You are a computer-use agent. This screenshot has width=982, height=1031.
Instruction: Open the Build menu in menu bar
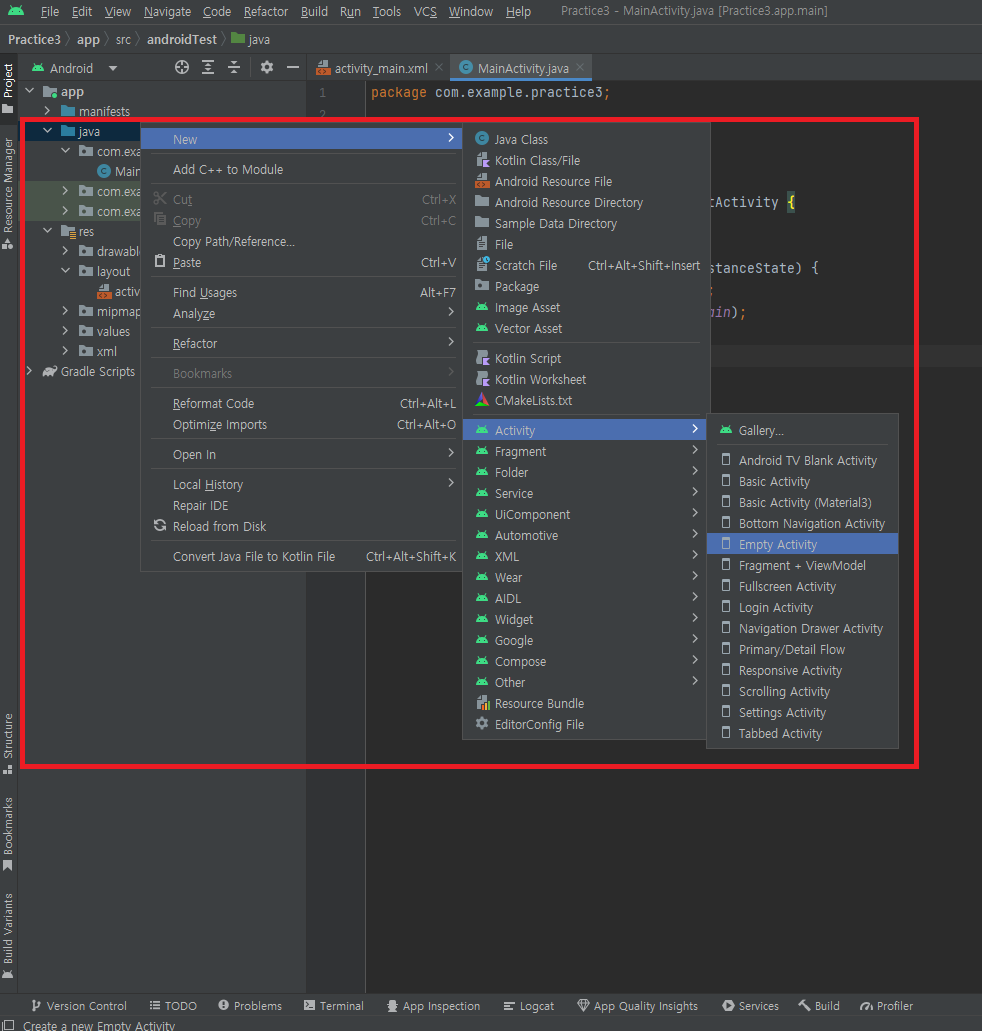point(314,11)
